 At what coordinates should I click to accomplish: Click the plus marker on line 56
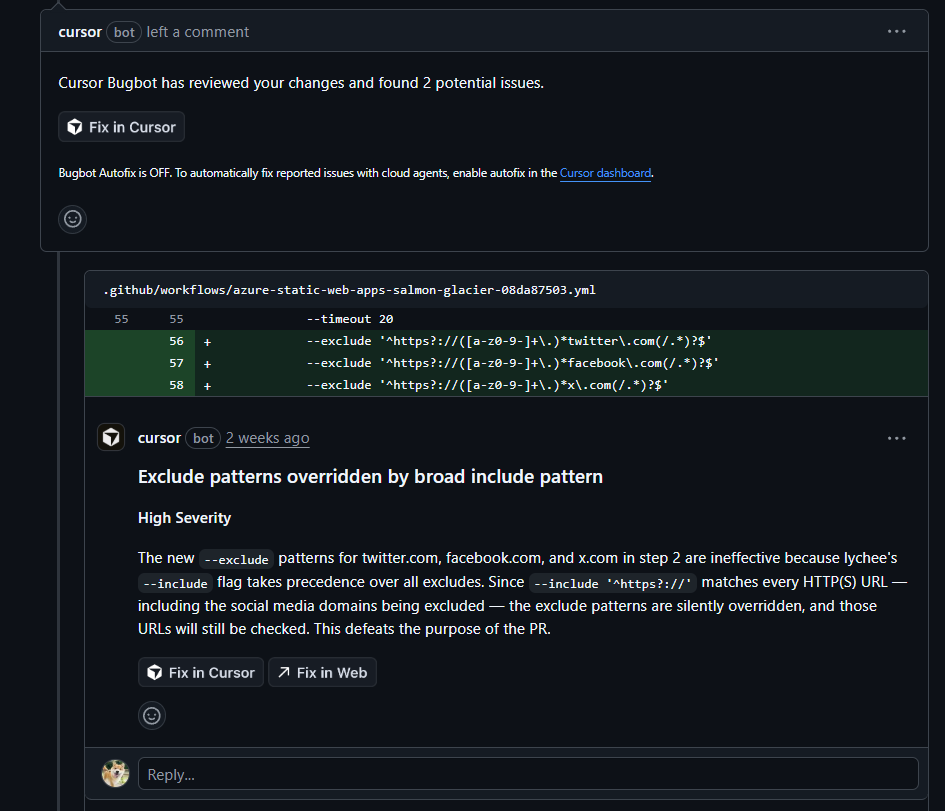pyautogui.click(x=207, y=342)
